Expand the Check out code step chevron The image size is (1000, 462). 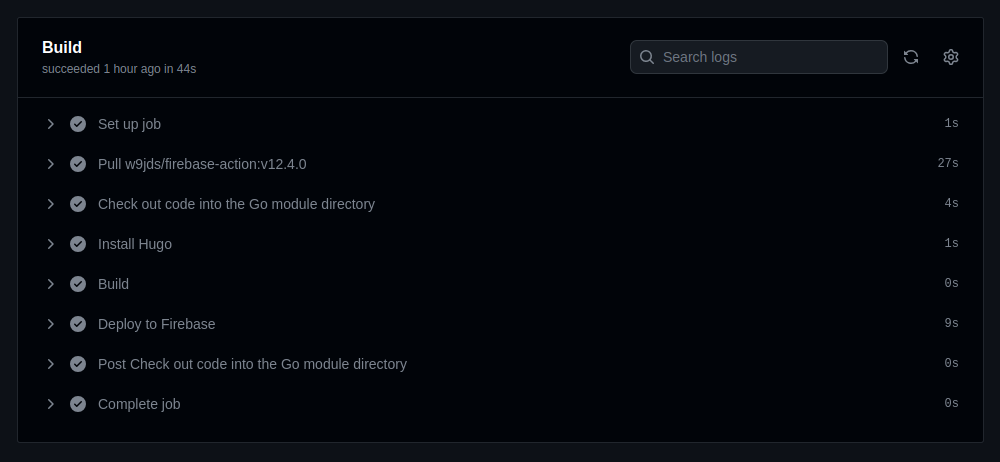pos(50,204)
